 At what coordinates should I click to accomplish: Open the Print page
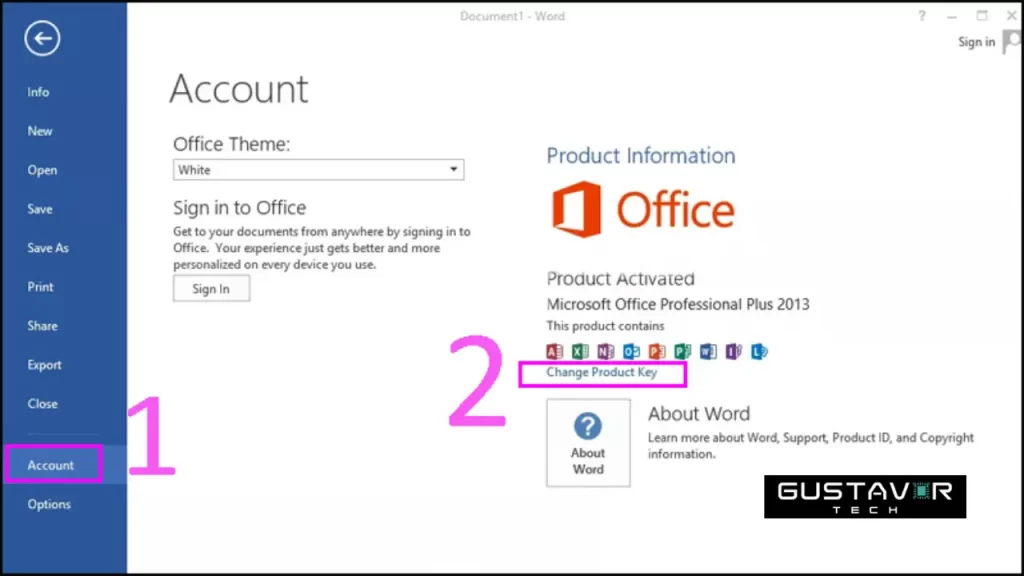(40, 287)
